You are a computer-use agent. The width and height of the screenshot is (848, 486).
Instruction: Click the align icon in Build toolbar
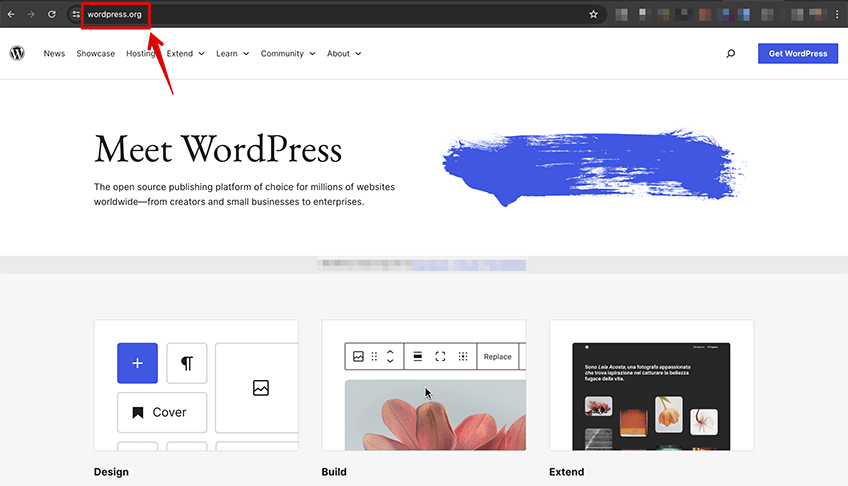click(x=418, y=356)
